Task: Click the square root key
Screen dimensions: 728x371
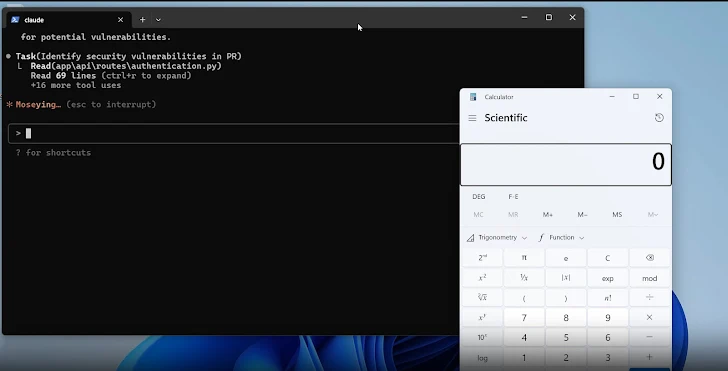Action: 482,298
